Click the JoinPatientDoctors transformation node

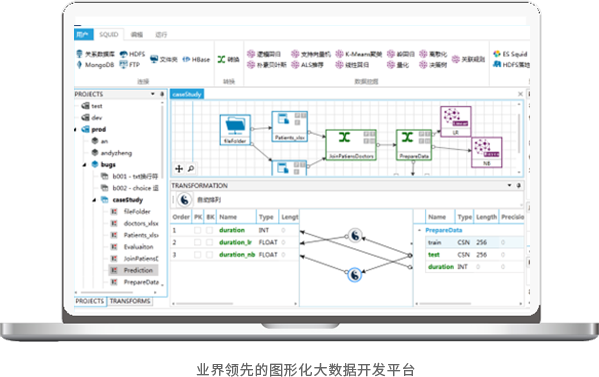pos(351,145)
